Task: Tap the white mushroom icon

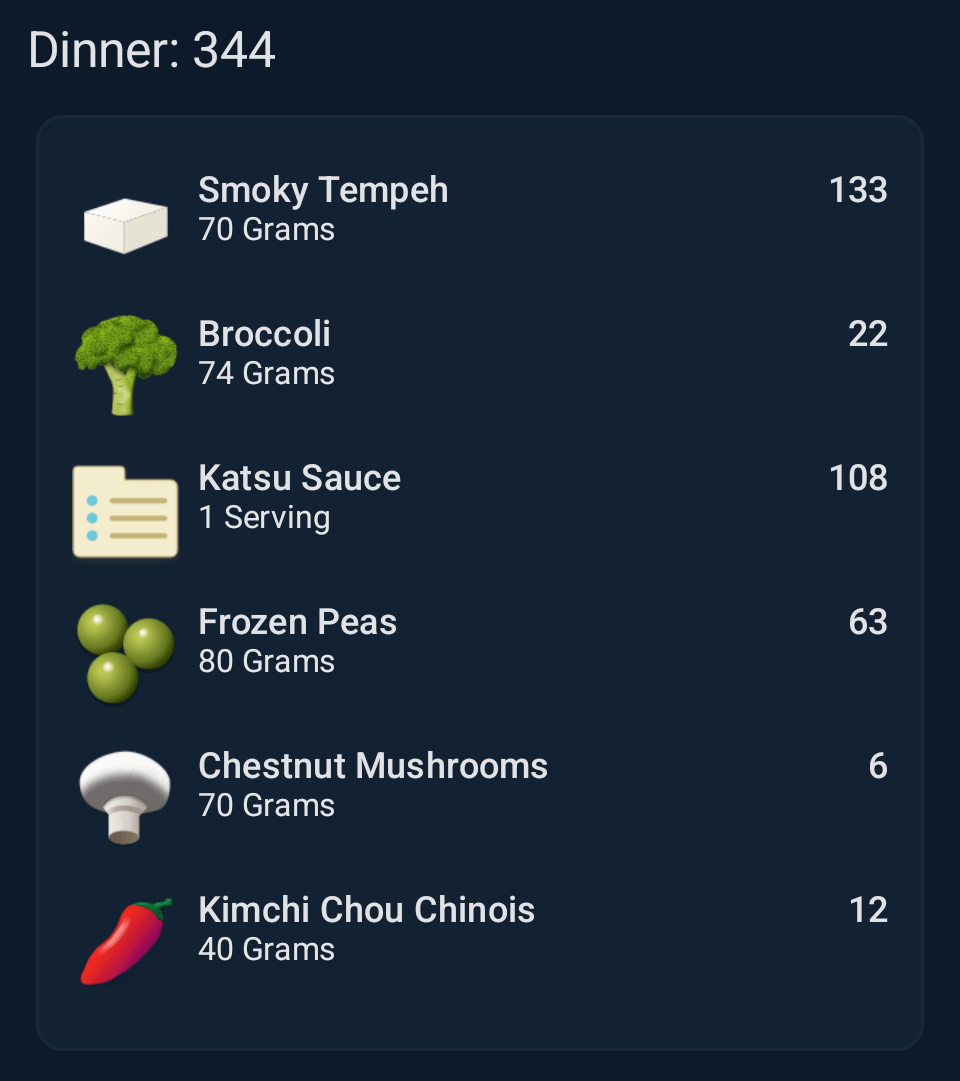Action: [125, 797]
